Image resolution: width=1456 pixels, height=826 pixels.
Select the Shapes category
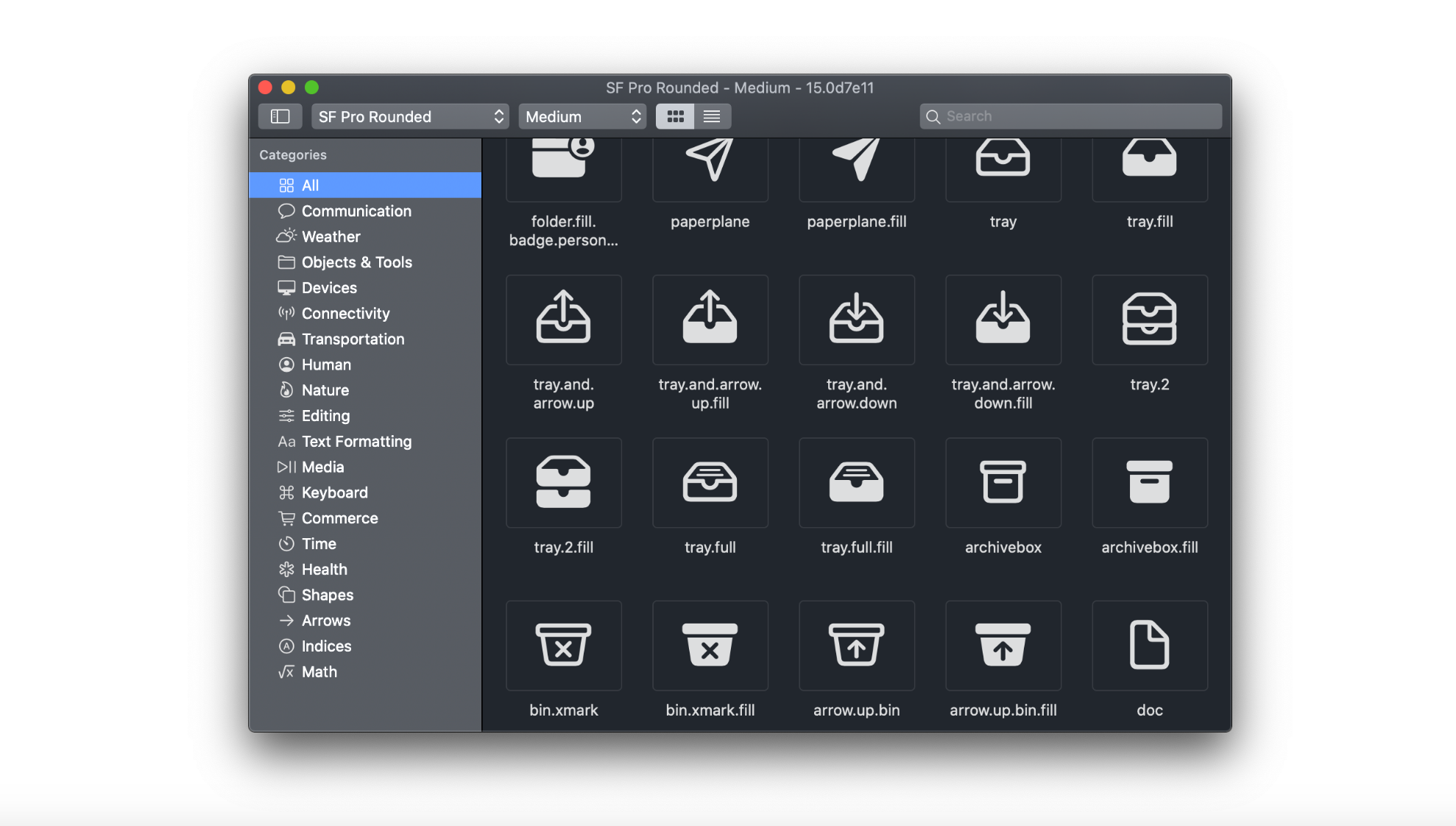tap(365, 595)
